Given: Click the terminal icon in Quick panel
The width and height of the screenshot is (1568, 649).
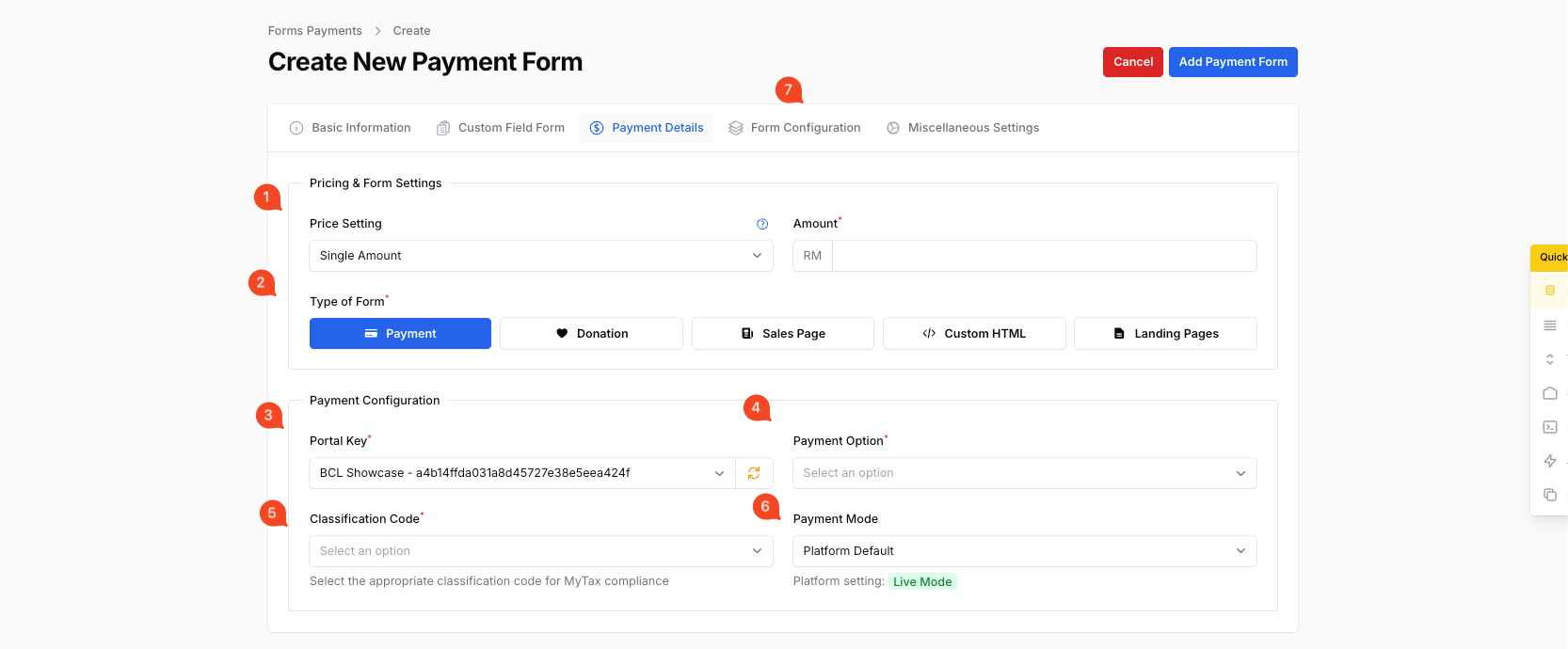Looking at the screenshot, I should 1549,427.
